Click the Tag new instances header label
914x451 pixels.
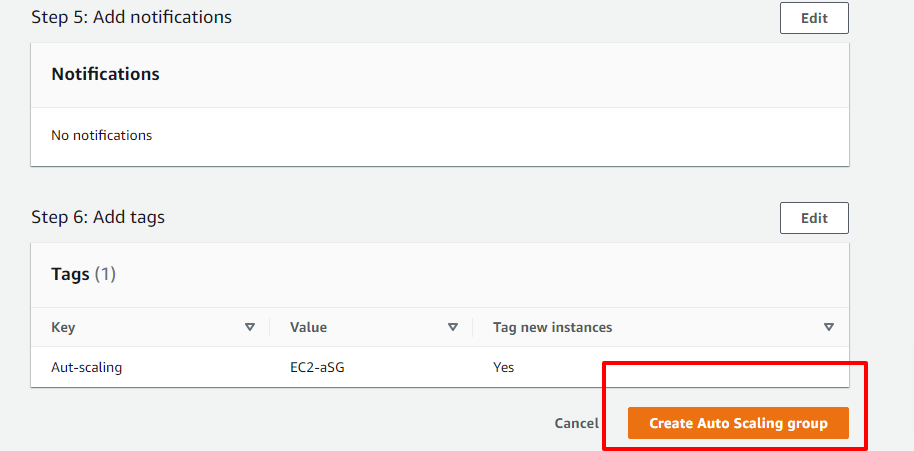[x=553, y=327]
